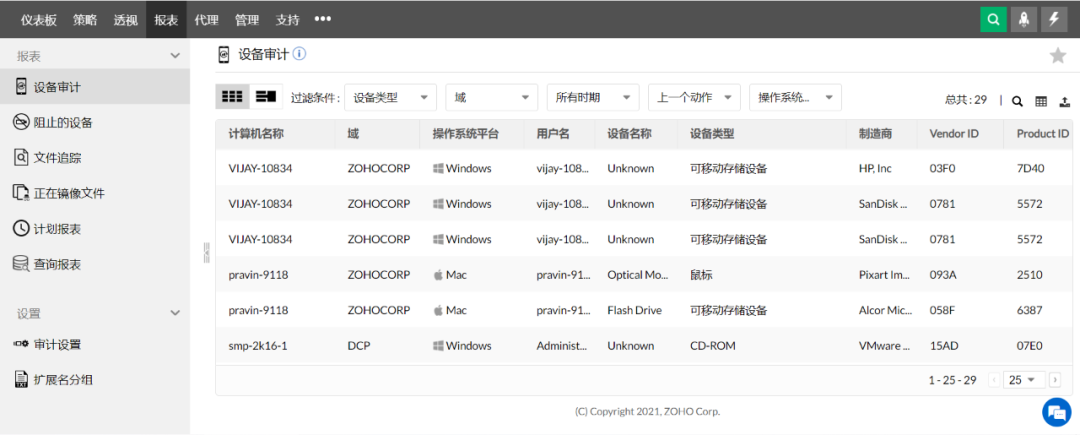Switch to list card view icon
Viewport: 1080px width, 435px height.
point(266,97)
